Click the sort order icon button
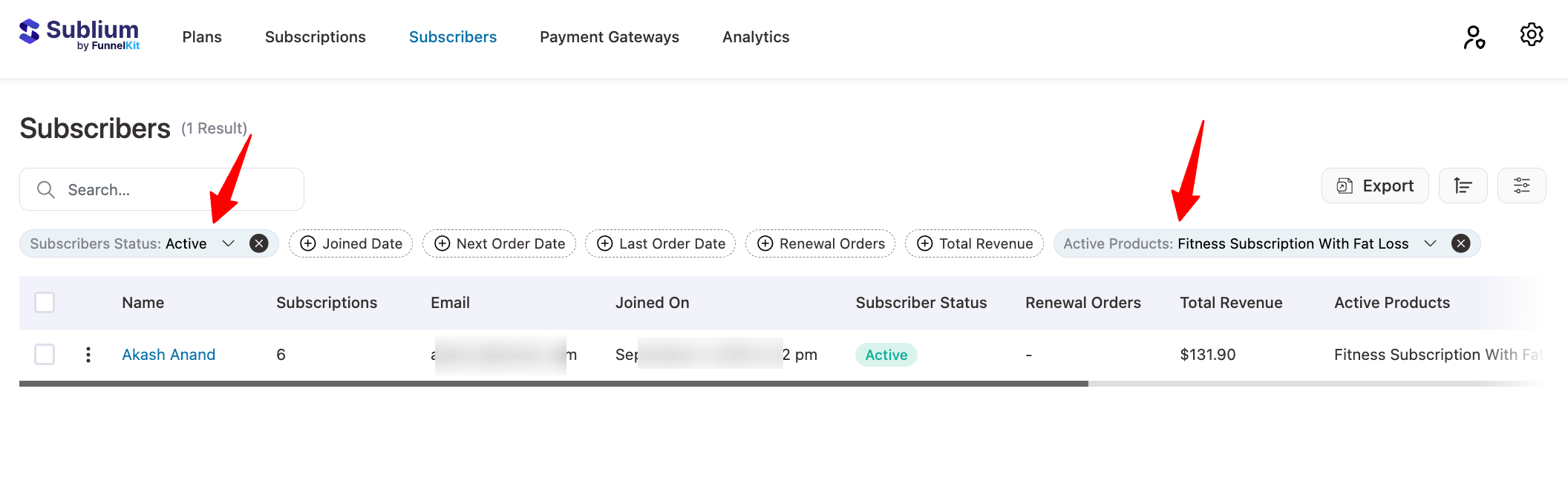 1463,186
